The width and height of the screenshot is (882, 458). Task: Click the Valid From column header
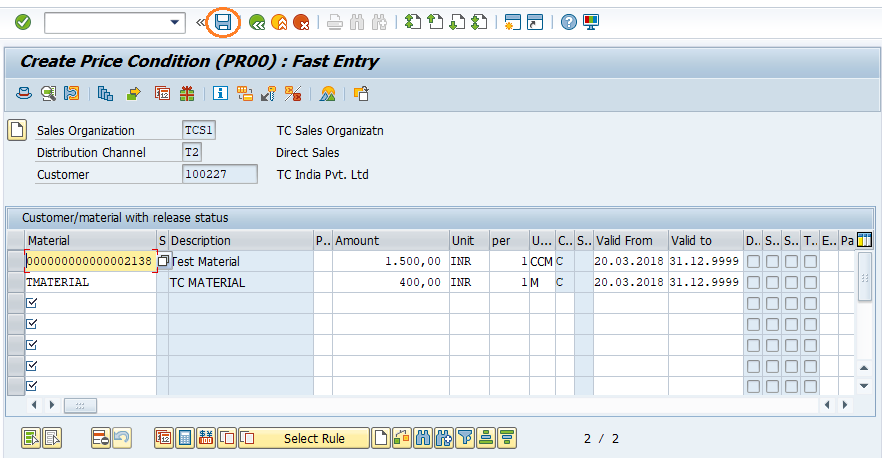(x=629, y=240)
